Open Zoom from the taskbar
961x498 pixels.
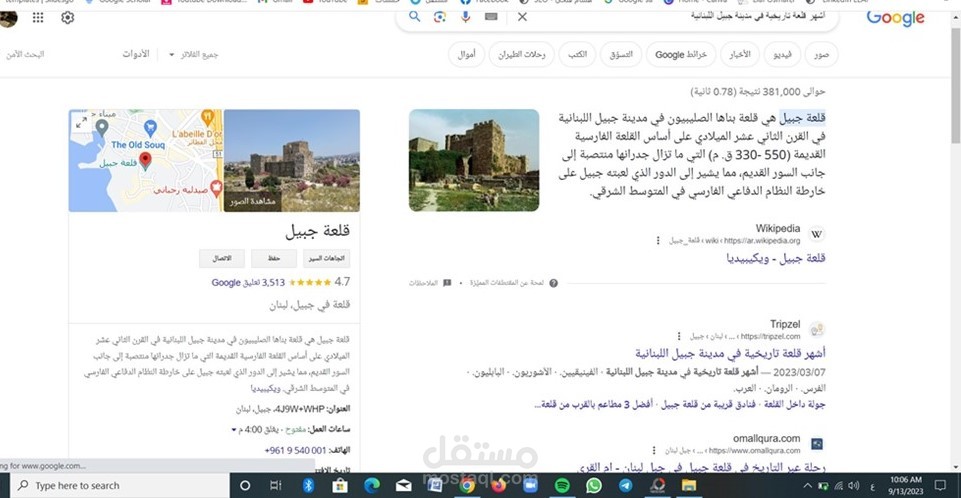[x=530, y=486]
